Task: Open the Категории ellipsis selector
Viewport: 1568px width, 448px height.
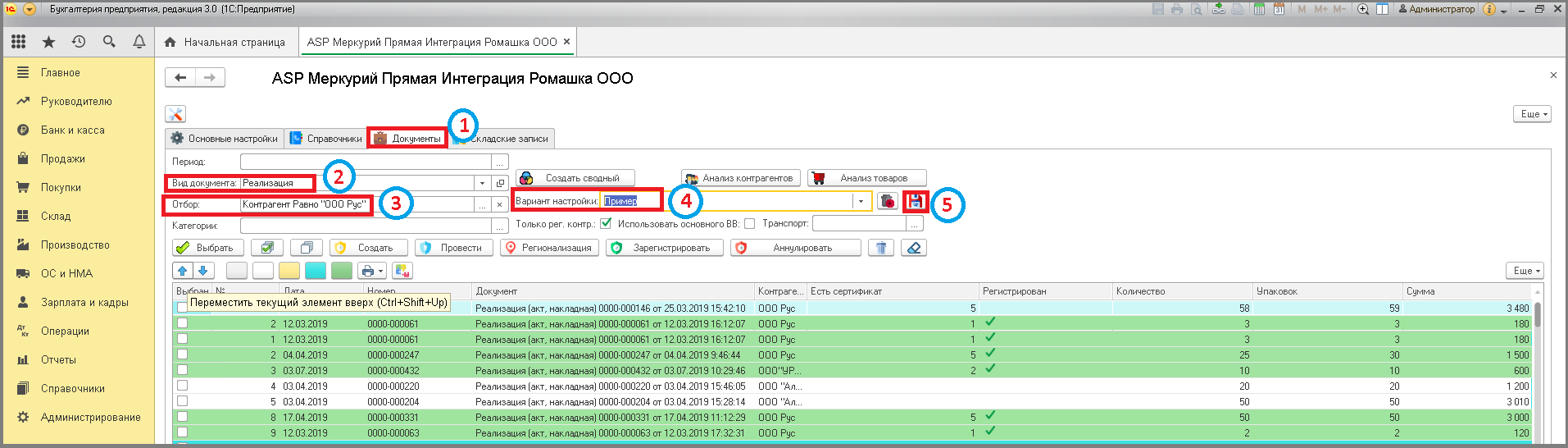Action: pyautogui.click(x=500, y=226)
